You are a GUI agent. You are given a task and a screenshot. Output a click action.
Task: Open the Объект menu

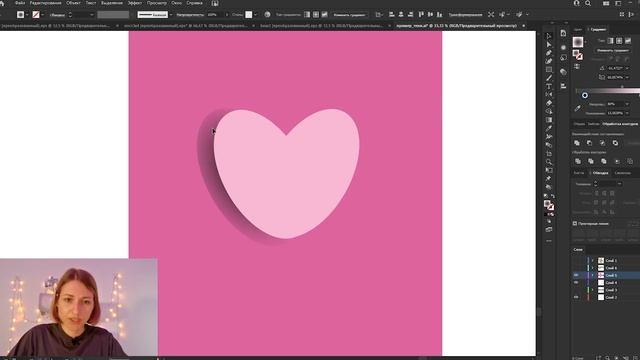point(73,3)
